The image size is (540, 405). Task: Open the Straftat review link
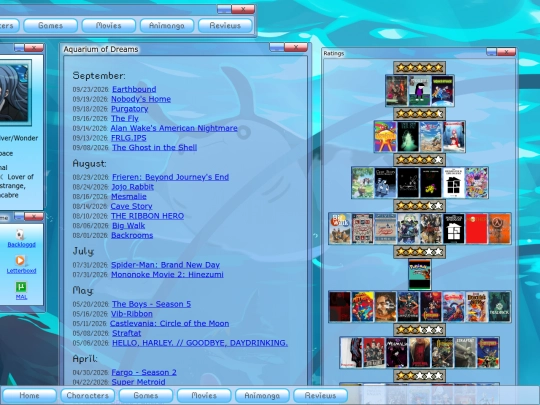pos(126,333)
